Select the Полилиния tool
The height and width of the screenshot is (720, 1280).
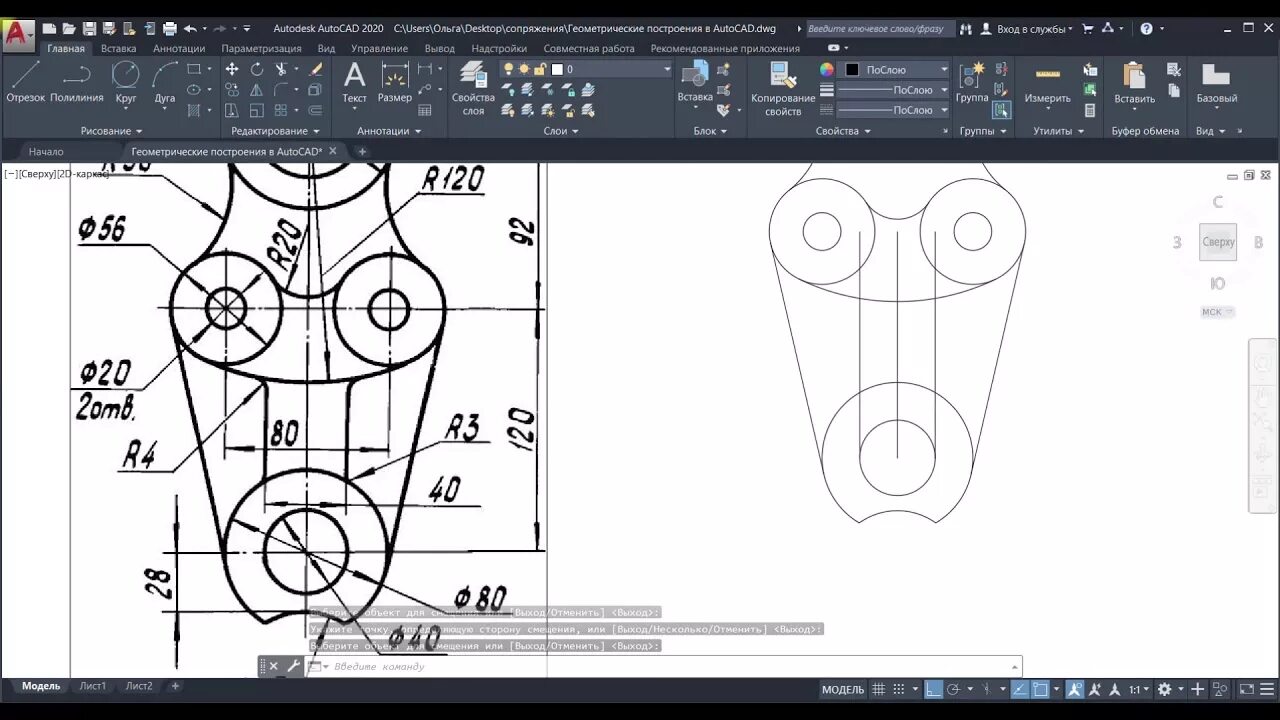tap(77, 82)
